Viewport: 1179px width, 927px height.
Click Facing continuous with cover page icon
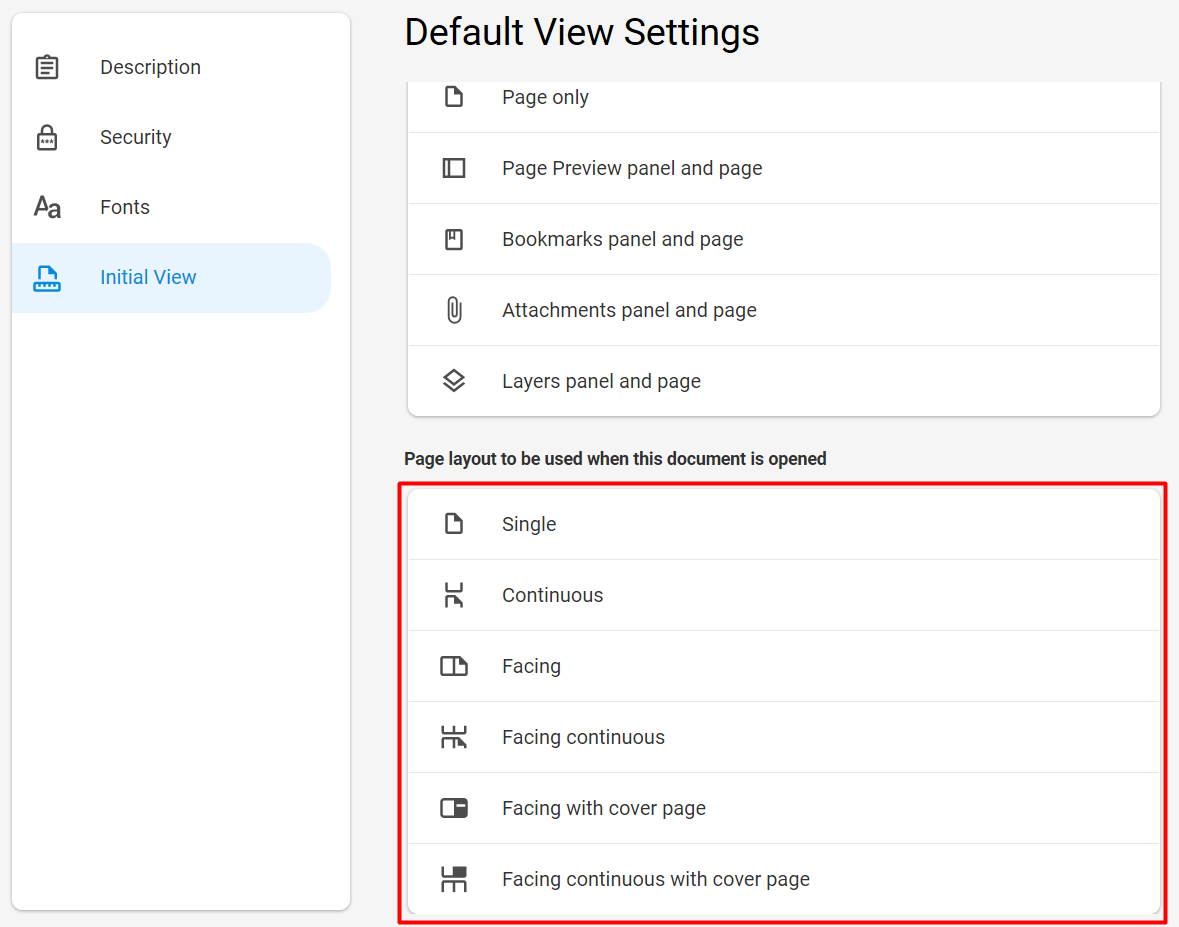(x=453, y=879)
